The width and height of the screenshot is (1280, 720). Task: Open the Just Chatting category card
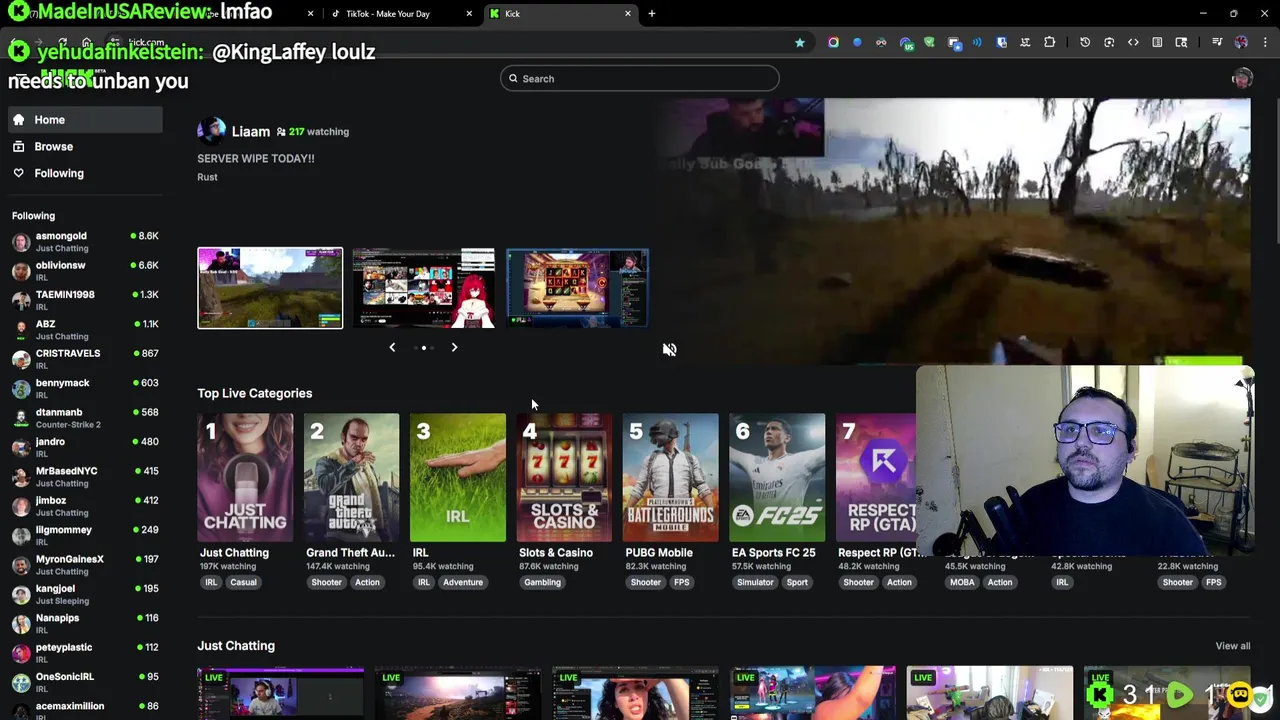[245, 477]
